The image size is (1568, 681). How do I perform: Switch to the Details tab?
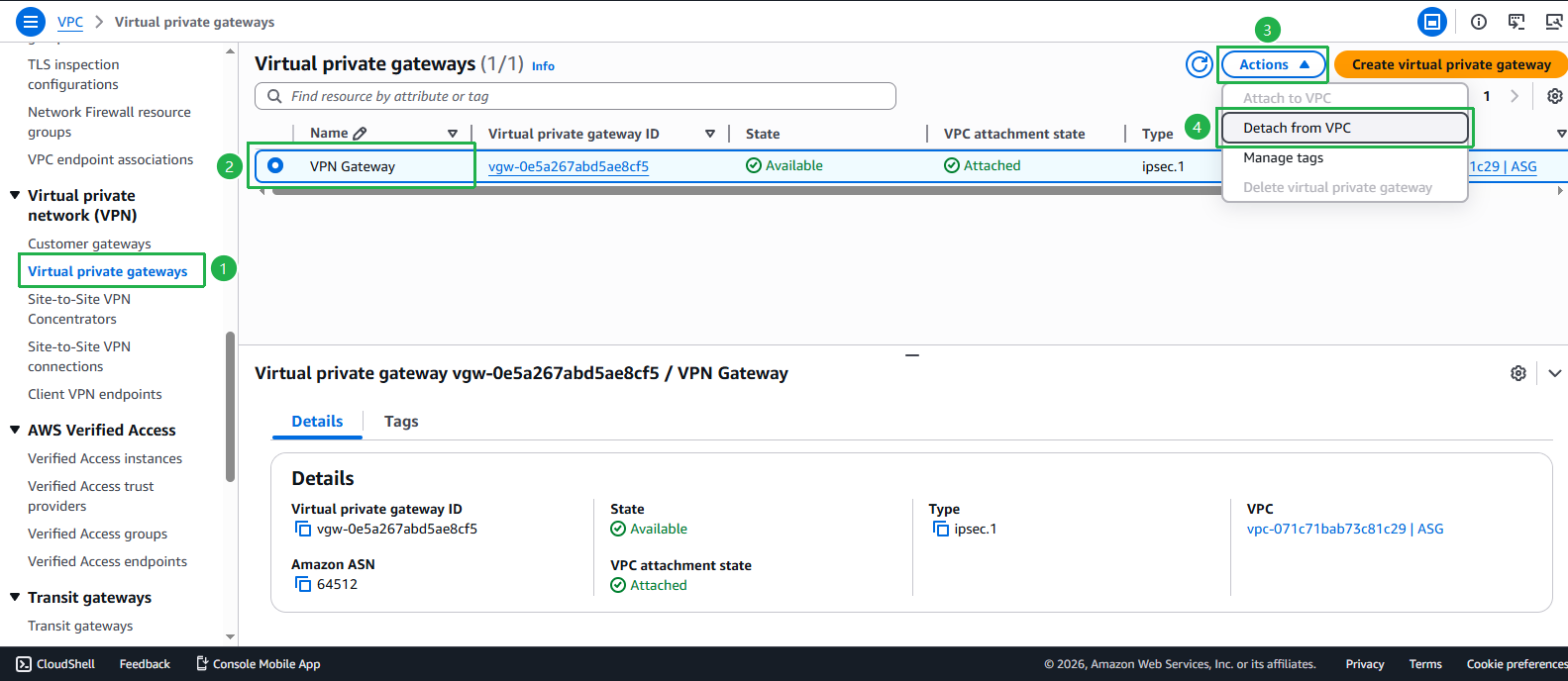317,421
